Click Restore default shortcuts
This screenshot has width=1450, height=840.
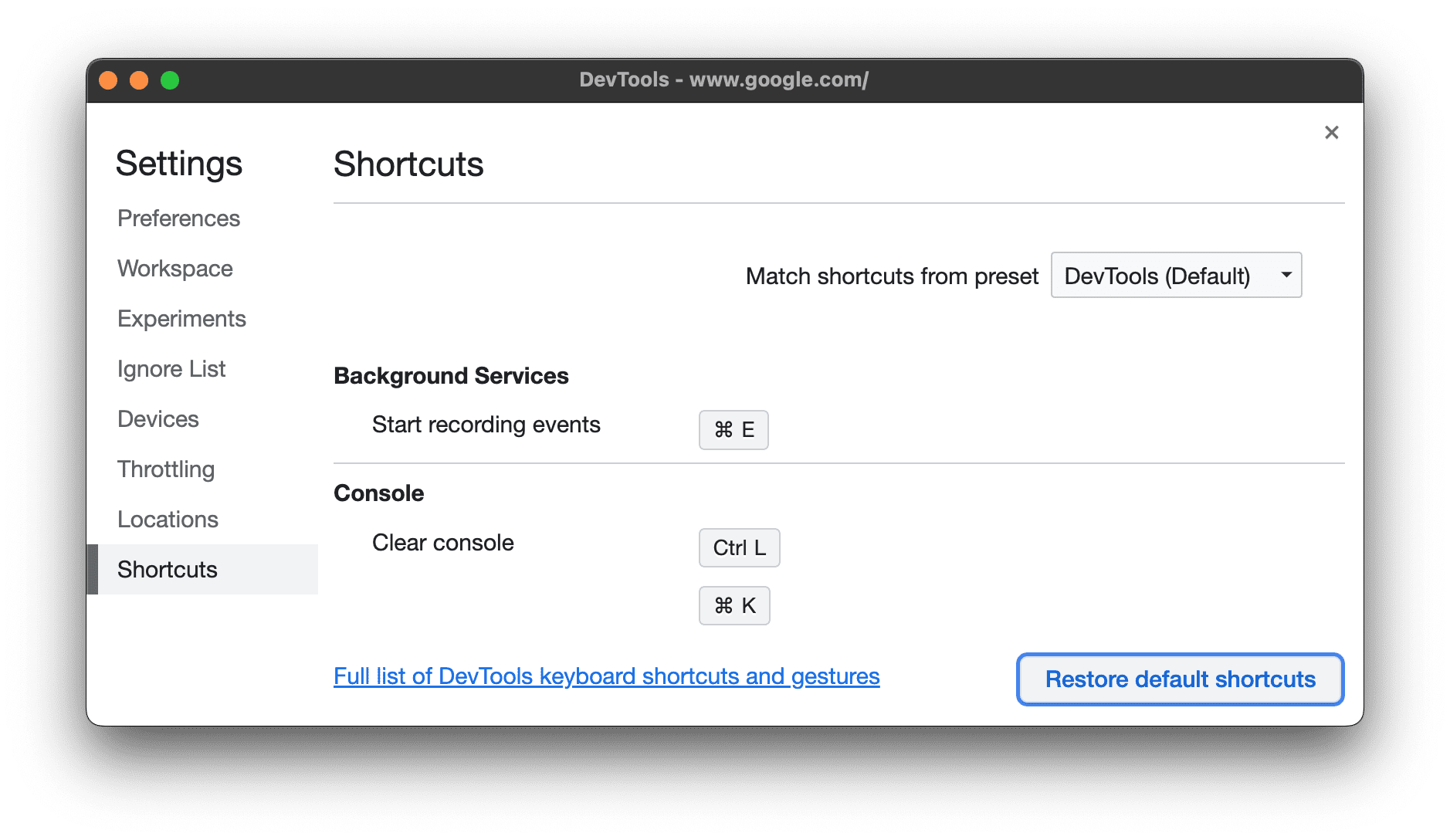click(1180, 679)
